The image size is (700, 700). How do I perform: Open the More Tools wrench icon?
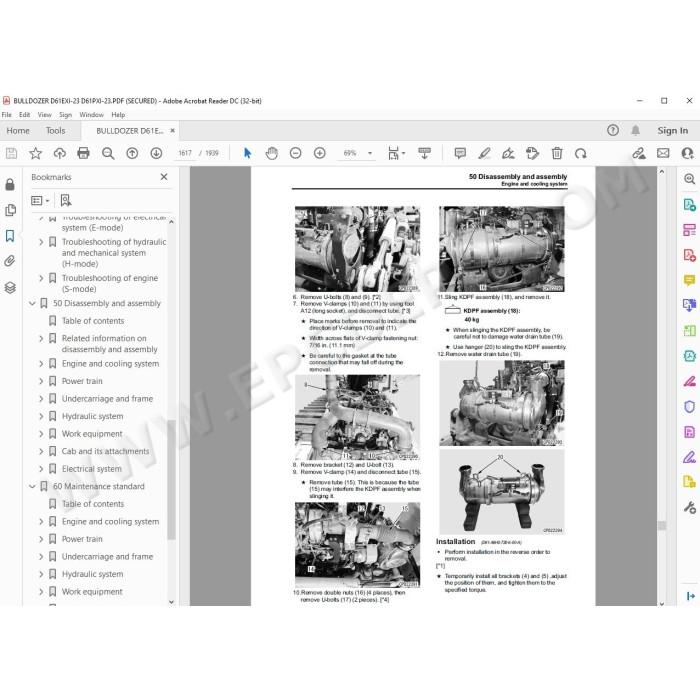689,508
